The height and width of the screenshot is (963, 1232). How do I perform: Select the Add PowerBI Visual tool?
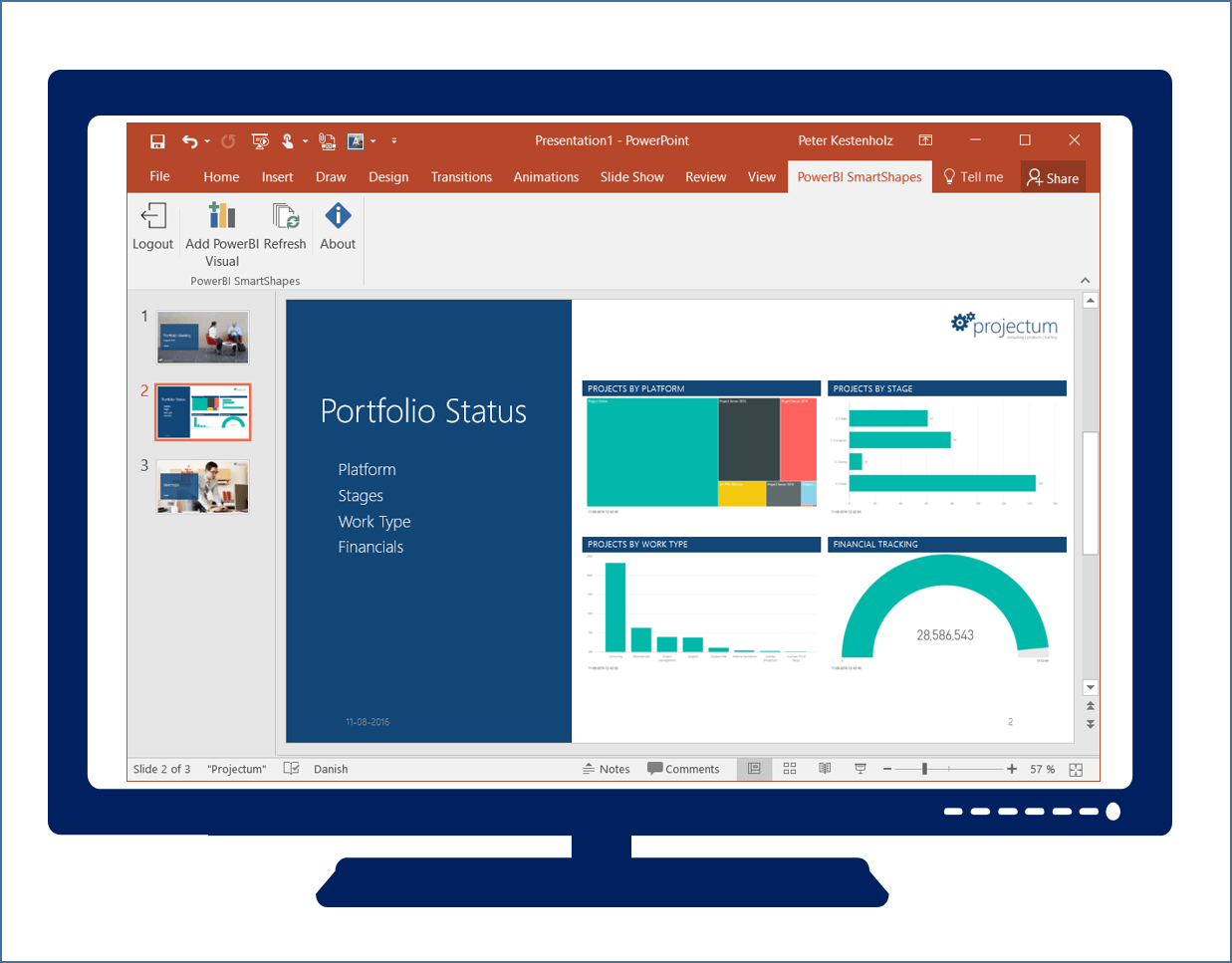click(x=221, y=231)
